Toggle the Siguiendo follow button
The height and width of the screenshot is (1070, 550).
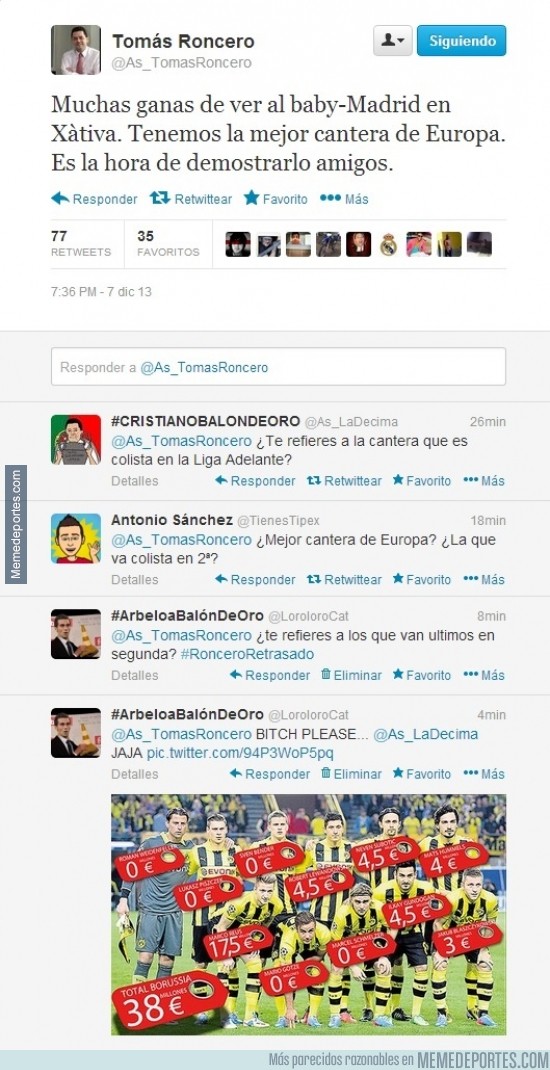(461, 40)
